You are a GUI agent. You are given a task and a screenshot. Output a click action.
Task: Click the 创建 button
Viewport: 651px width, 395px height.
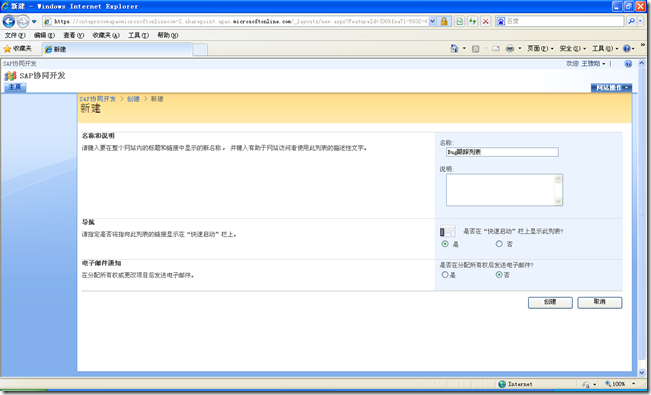tap(550, 302)
